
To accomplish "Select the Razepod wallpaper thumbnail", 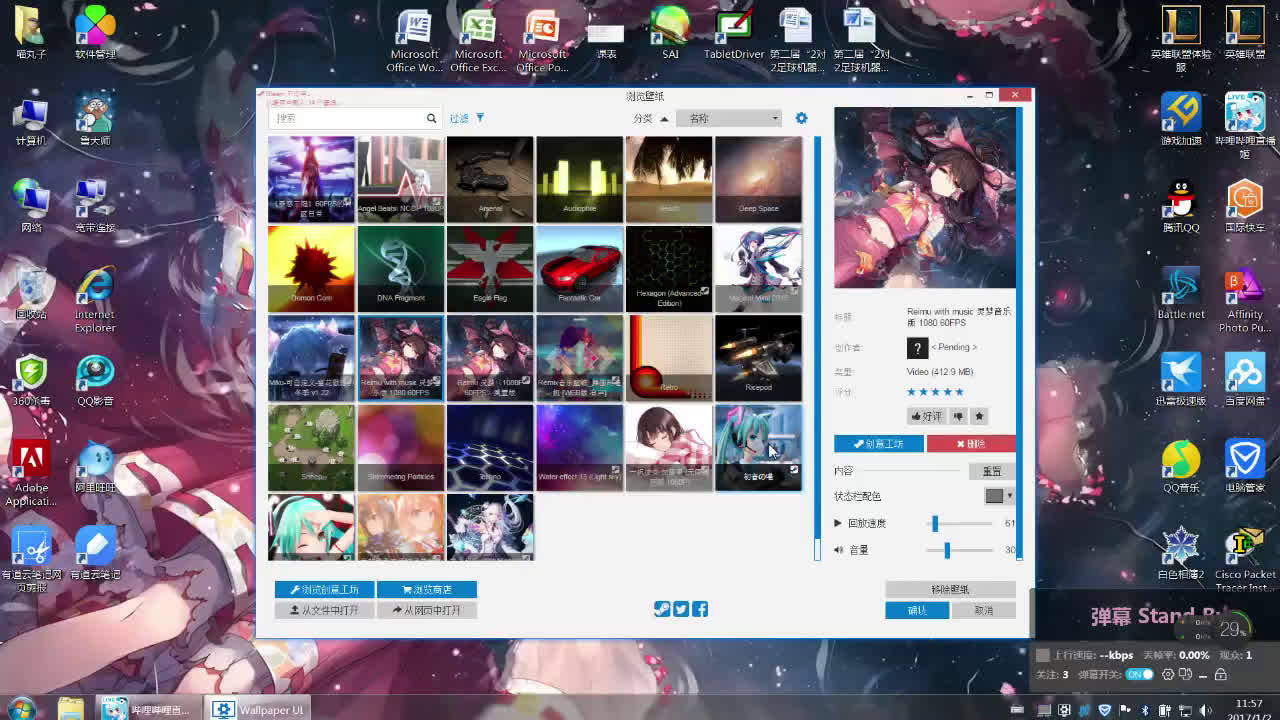I will click(x=758, y=358).
